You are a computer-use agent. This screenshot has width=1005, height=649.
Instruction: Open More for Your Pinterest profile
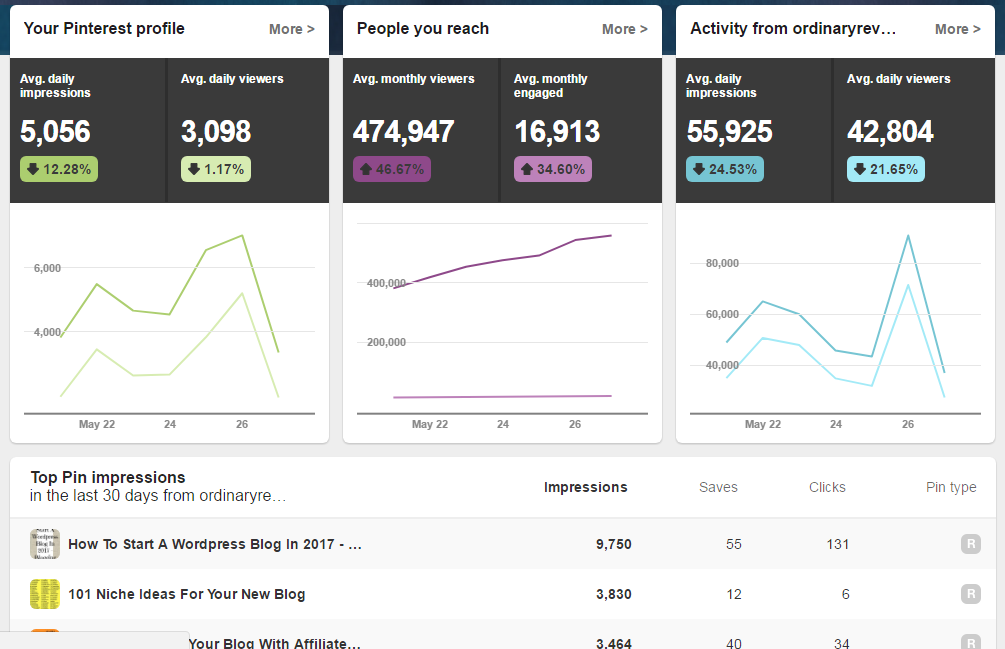coord(291,29)
